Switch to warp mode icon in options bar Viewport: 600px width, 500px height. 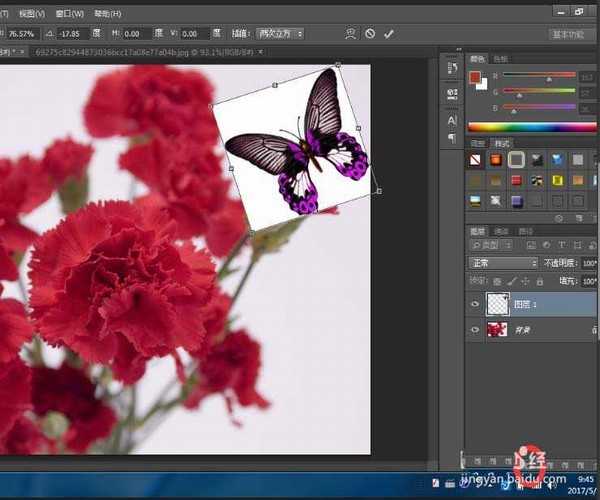tap(350, 33)
